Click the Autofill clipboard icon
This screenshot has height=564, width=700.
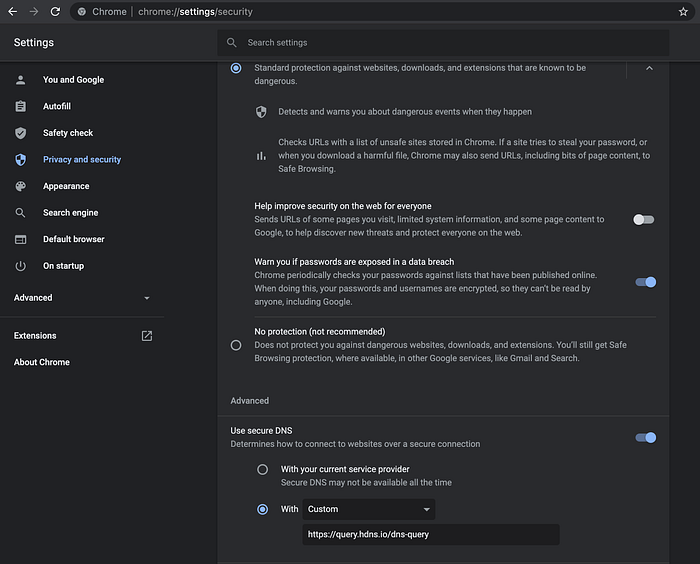pos(21,106)
